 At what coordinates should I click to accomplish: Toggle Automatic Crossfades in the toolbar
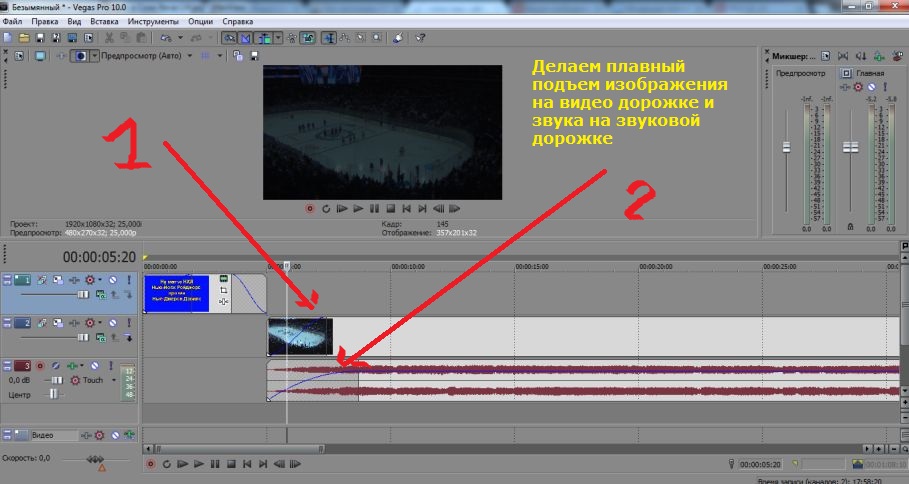pos(246,38)
